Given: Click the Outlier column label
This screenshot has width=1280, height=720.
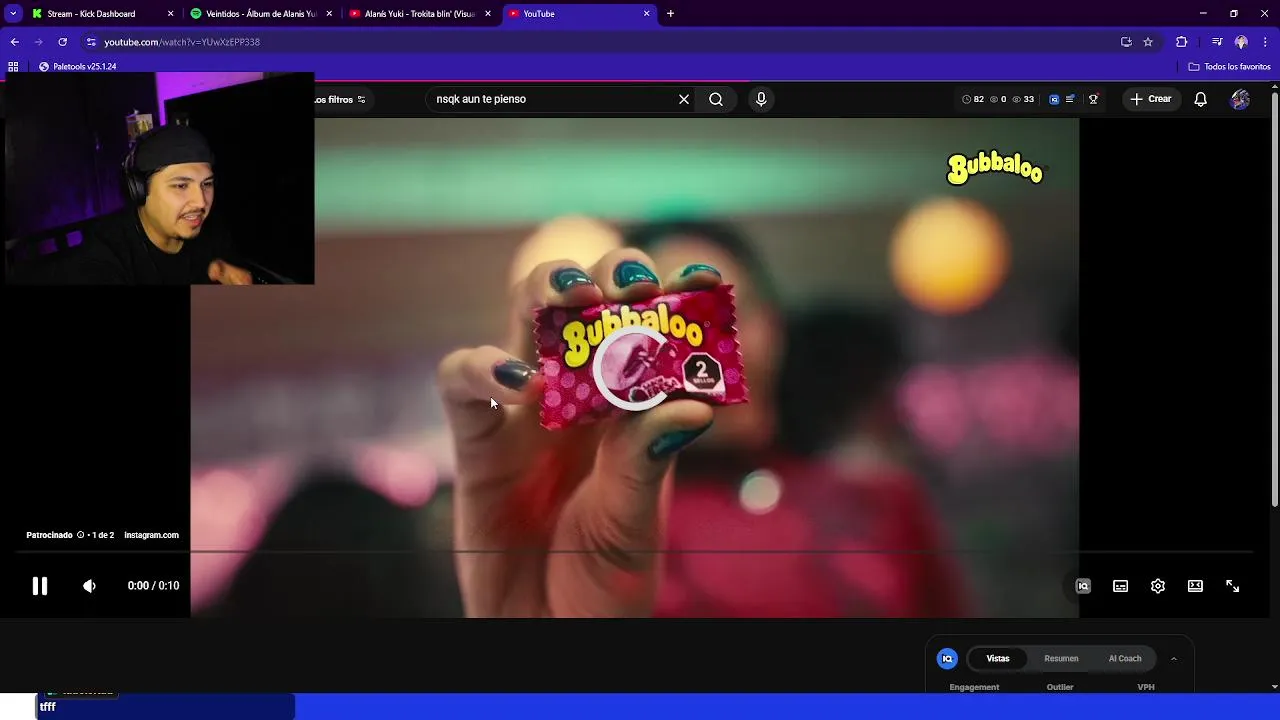Looking at the screenshot, I should point(1060,687).
